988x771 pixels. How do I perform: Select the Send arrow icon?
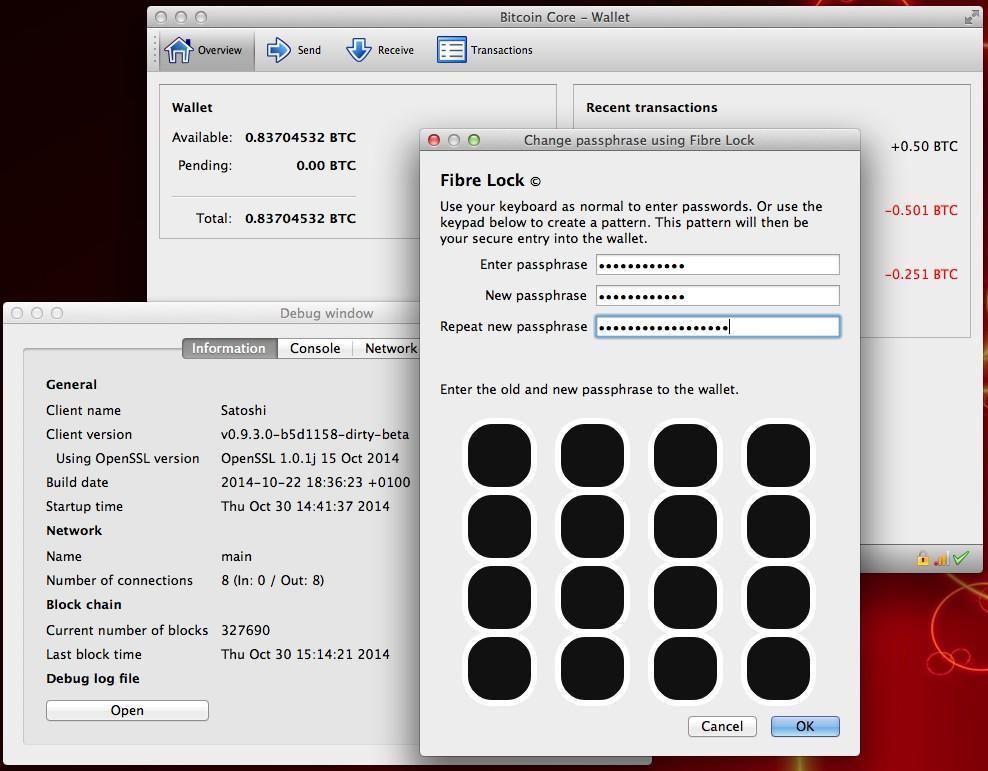coord(278,50)
